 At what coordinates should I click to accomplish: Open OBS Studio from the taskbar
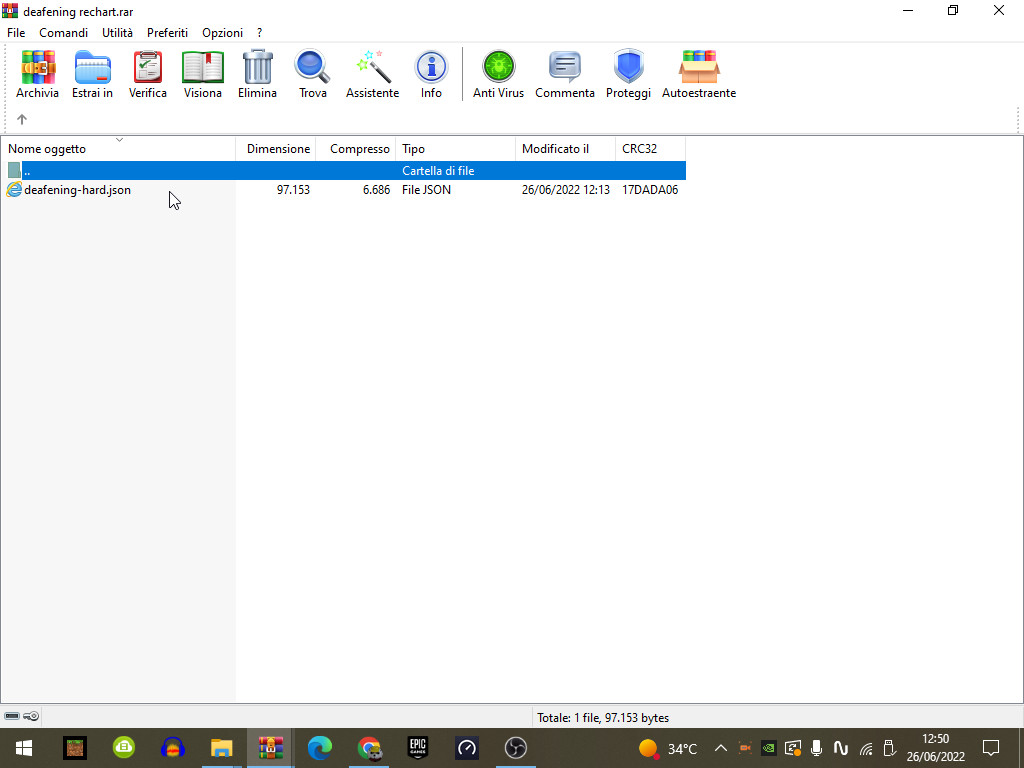pyautogui.click(x=515, y=748)
